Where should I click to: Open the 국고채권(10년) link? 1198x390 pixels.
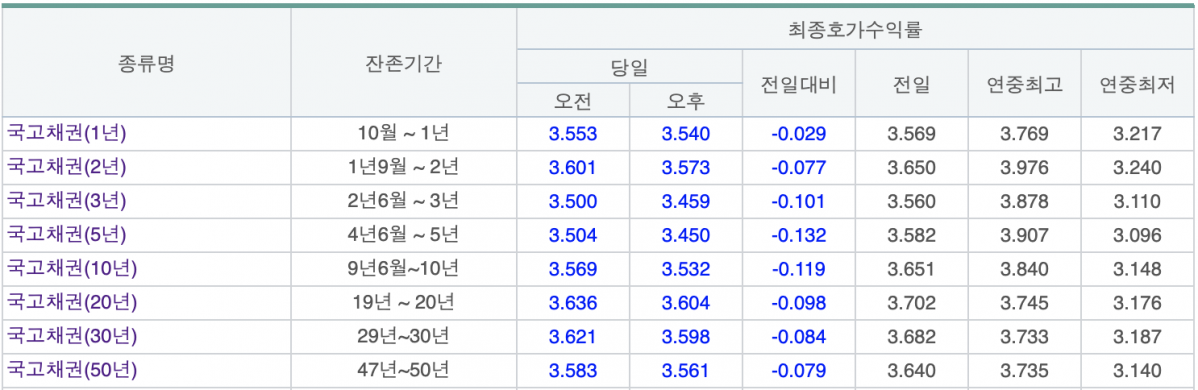(72, 269)
